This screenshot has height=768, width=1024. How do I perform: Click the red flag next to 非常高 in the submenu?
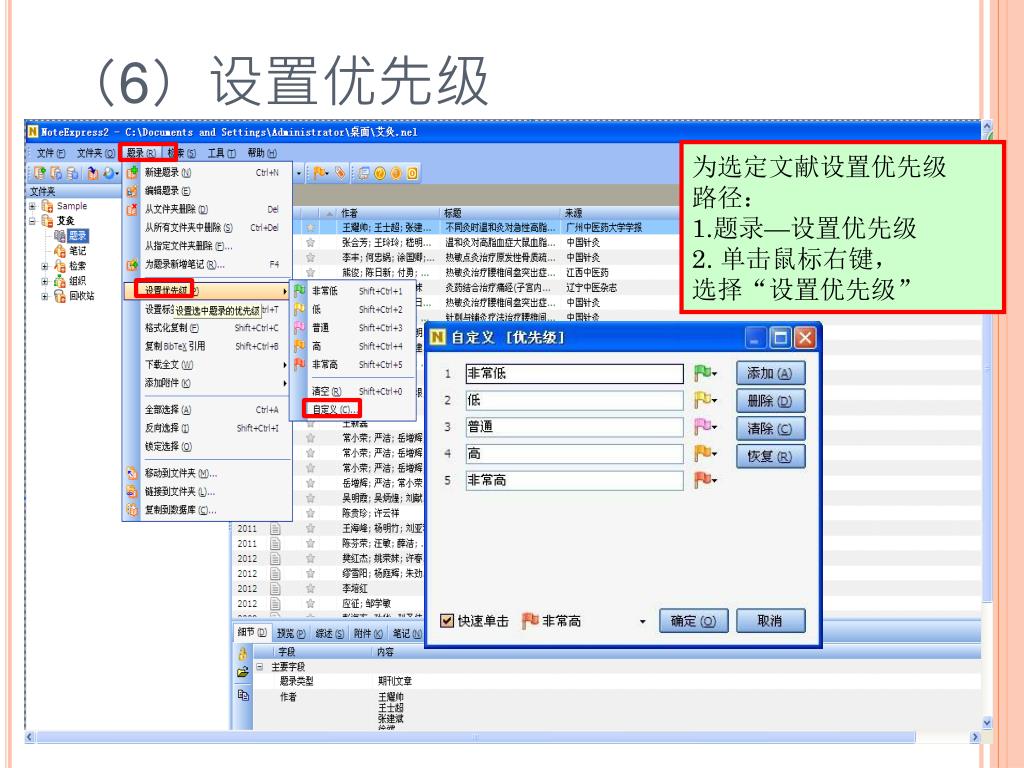coord(299,364)
